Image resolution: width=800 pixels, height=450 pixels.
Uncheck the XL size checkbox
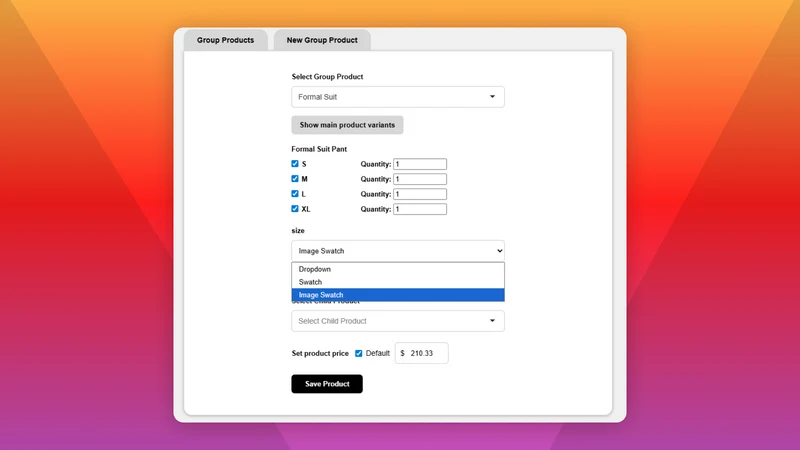[295, 209]
